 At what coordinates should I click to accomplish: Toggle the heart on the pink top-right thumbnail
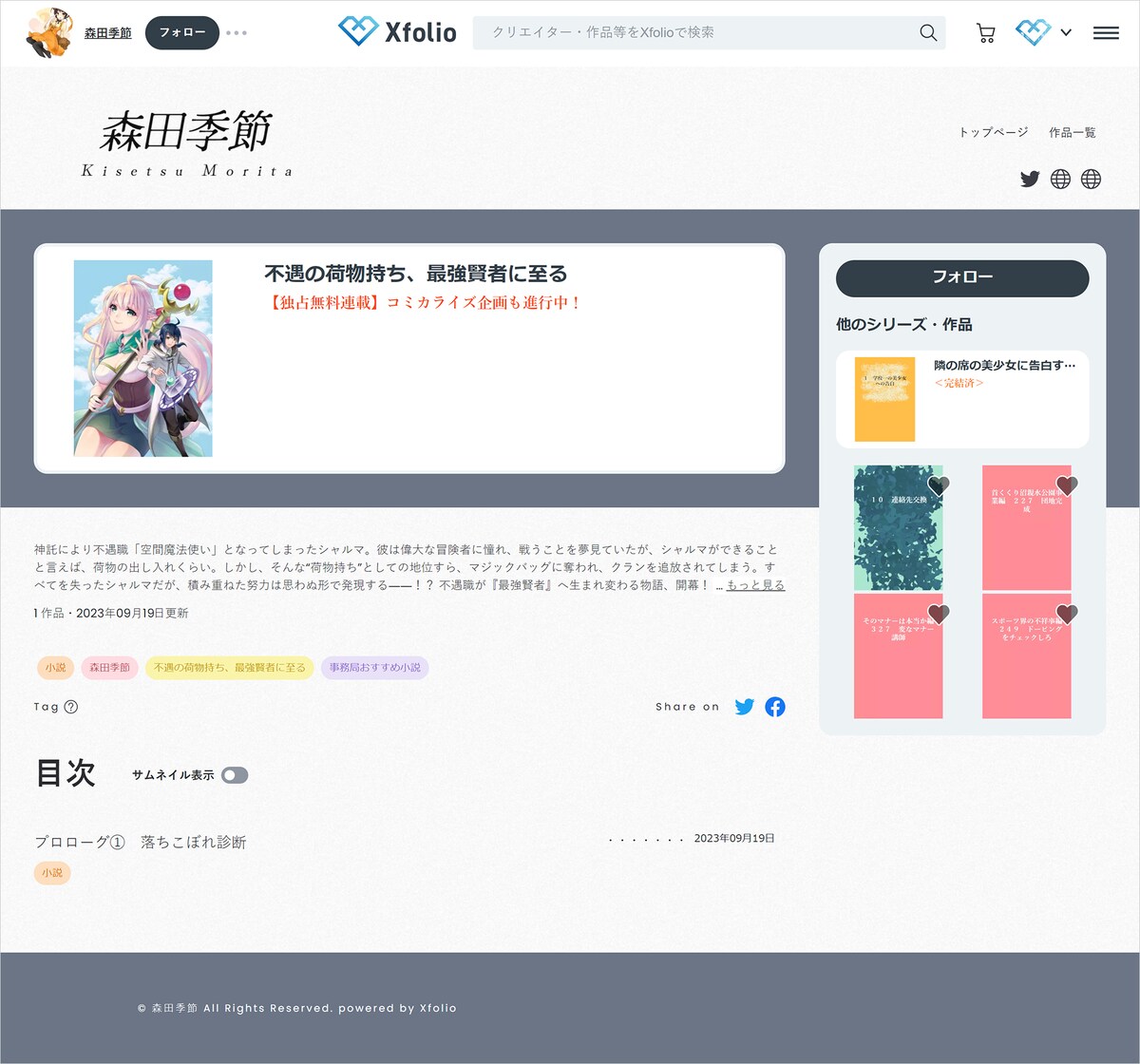click(1067, 485)
